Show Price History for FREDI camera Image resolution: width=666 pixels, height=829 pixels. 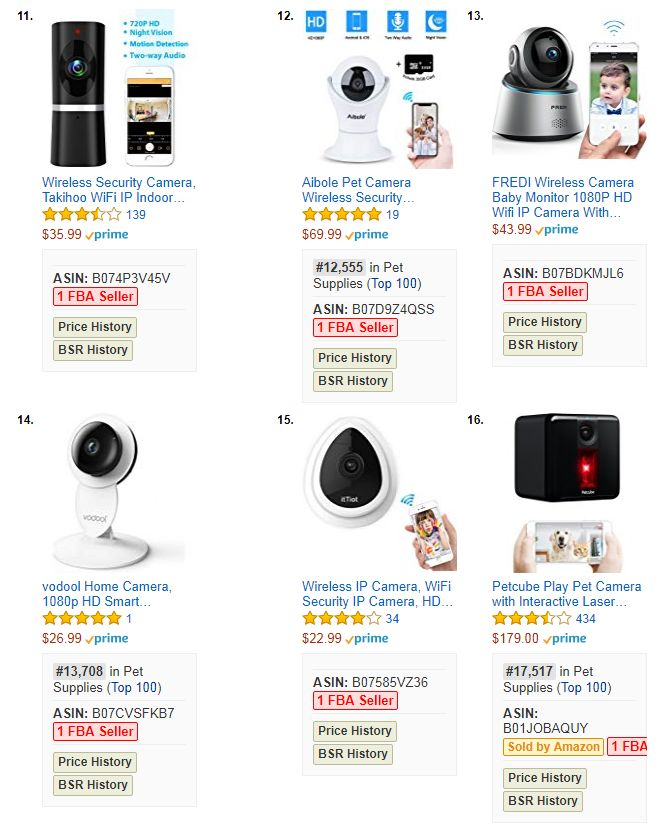544,322
